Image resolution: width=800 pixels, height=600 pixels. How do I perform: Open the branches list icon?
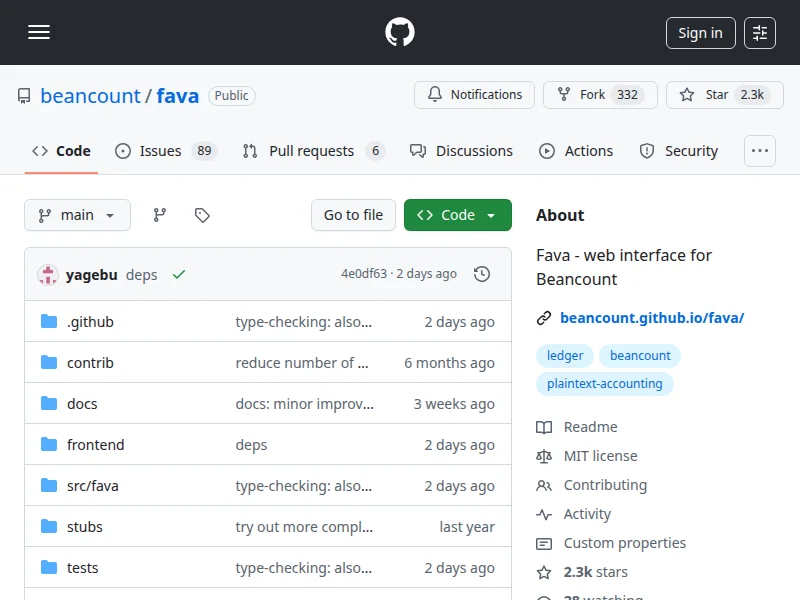click(159, 215)
